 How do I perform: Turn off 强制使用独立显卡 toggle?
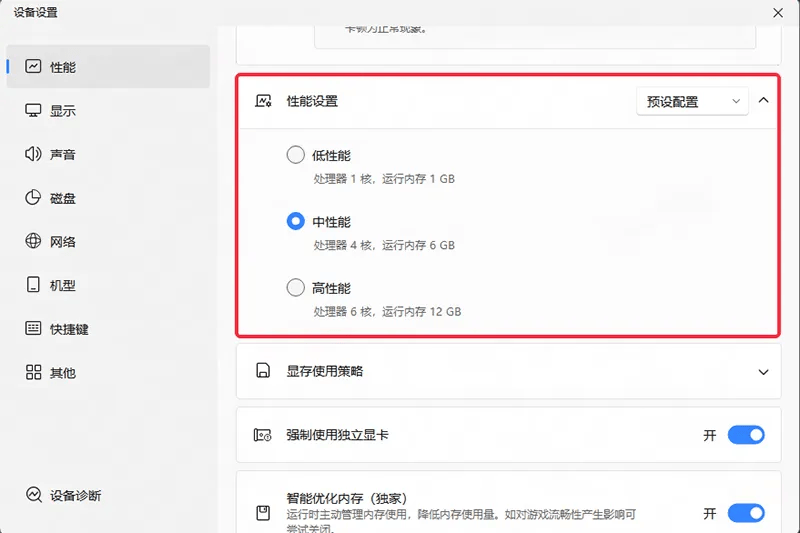point(745,435)
